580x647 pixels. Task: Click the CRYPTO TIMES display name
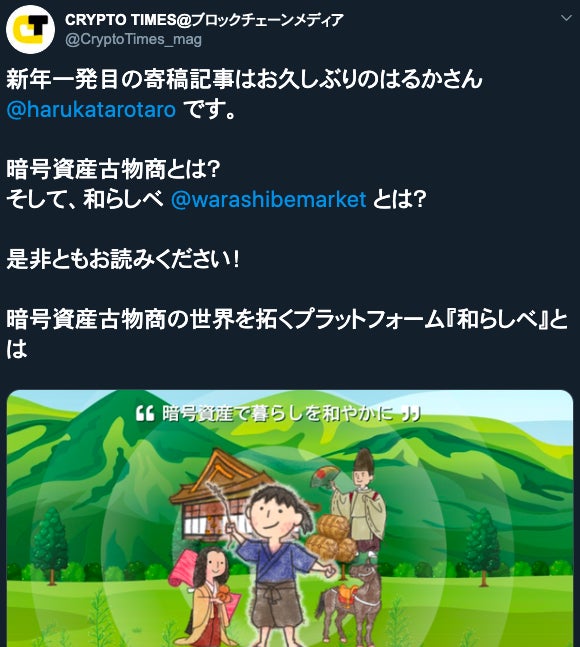204,20
